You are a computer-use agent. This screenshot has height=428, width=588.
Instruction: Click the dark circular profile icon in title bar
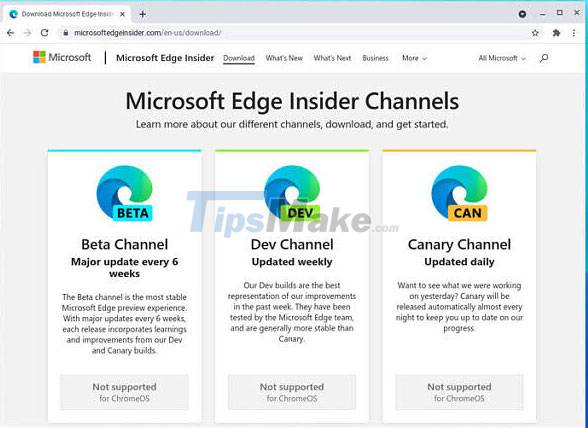[522, 14]
